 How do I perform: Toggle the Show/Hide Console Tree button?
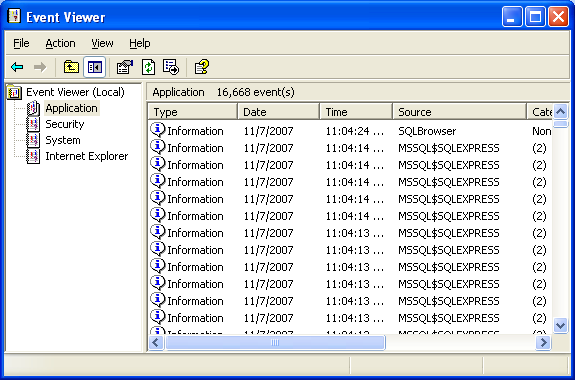pos(95,67)
